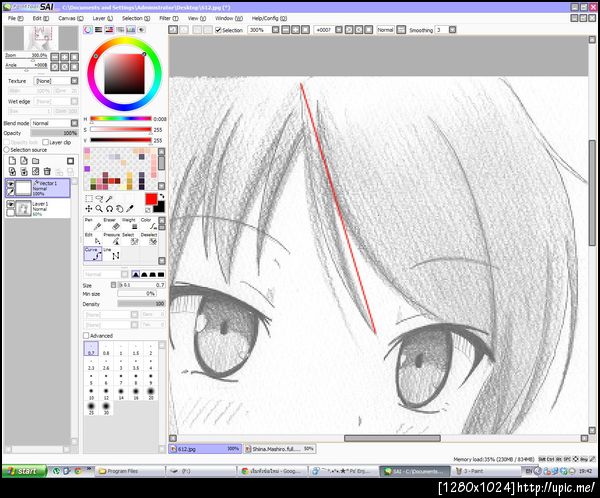This screenshot has width=600, height=498.
Task: Swap foreground and background colors
Action: point(162,196)
